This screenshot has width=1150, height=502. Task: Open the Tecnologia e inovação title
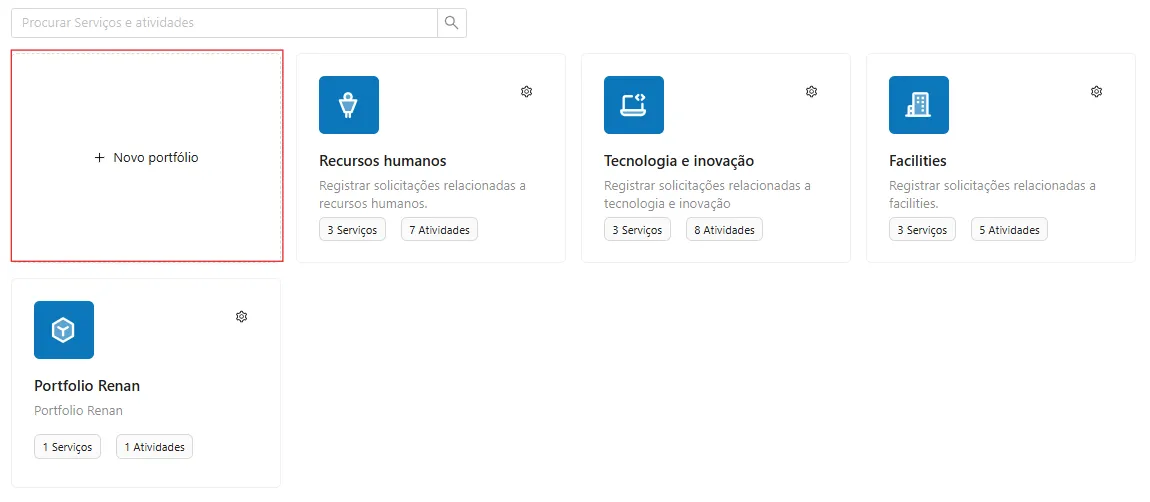coord(679,161)
